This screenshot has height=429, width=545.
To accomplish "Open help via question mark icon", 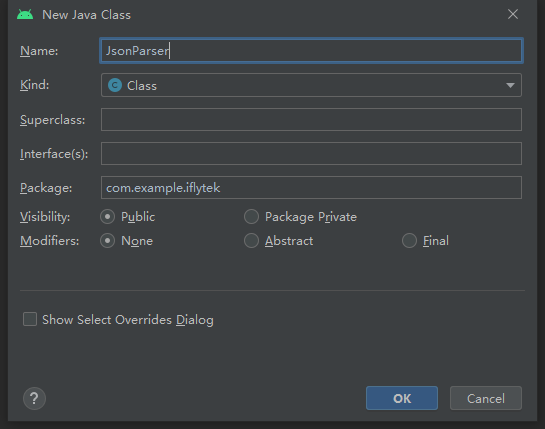I will 34,398.
